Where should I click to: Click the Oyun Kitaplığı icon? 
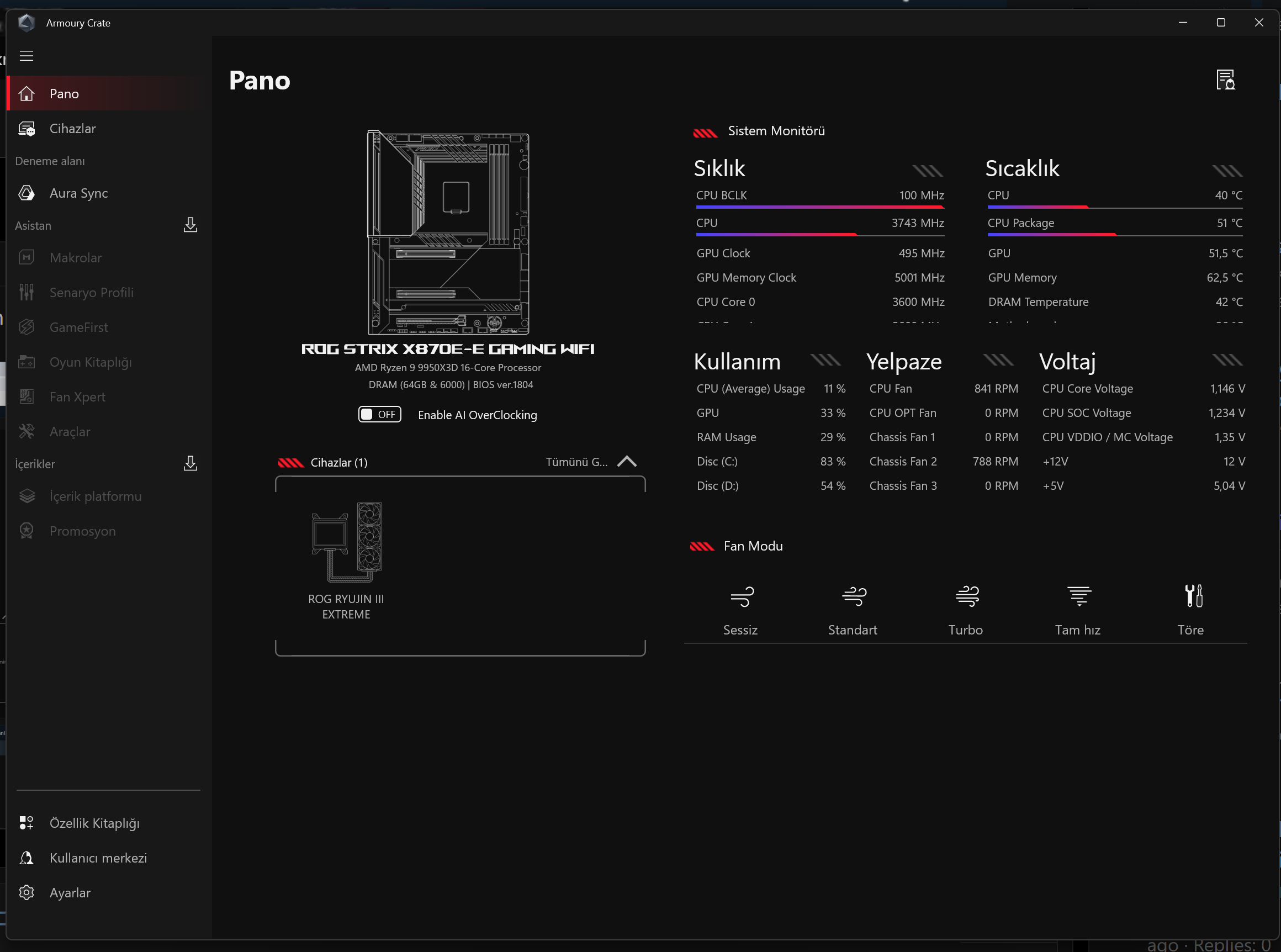(27, 362)
